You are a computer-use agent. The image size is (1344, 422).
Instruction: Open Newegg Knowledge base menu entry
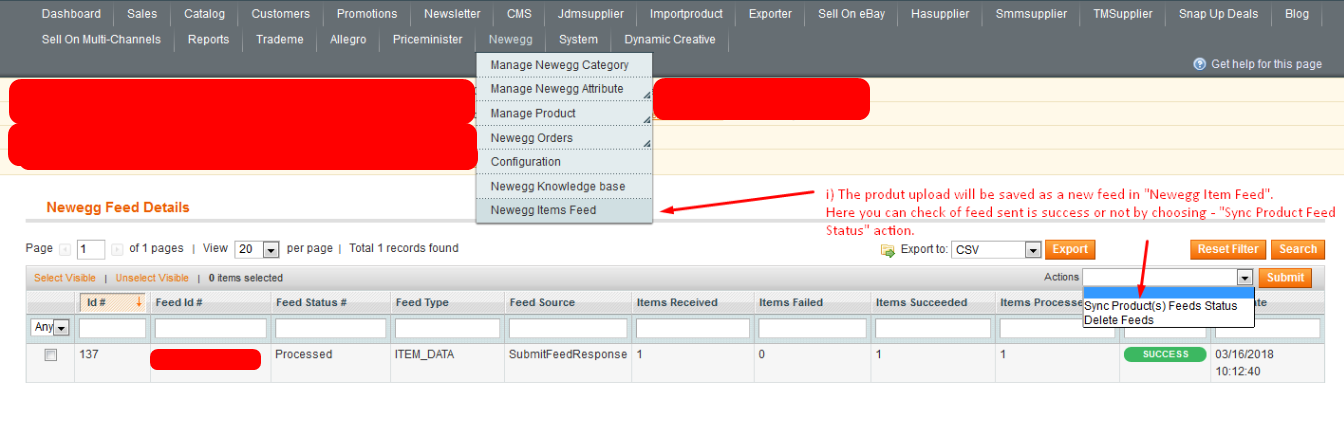click(564, 186)
